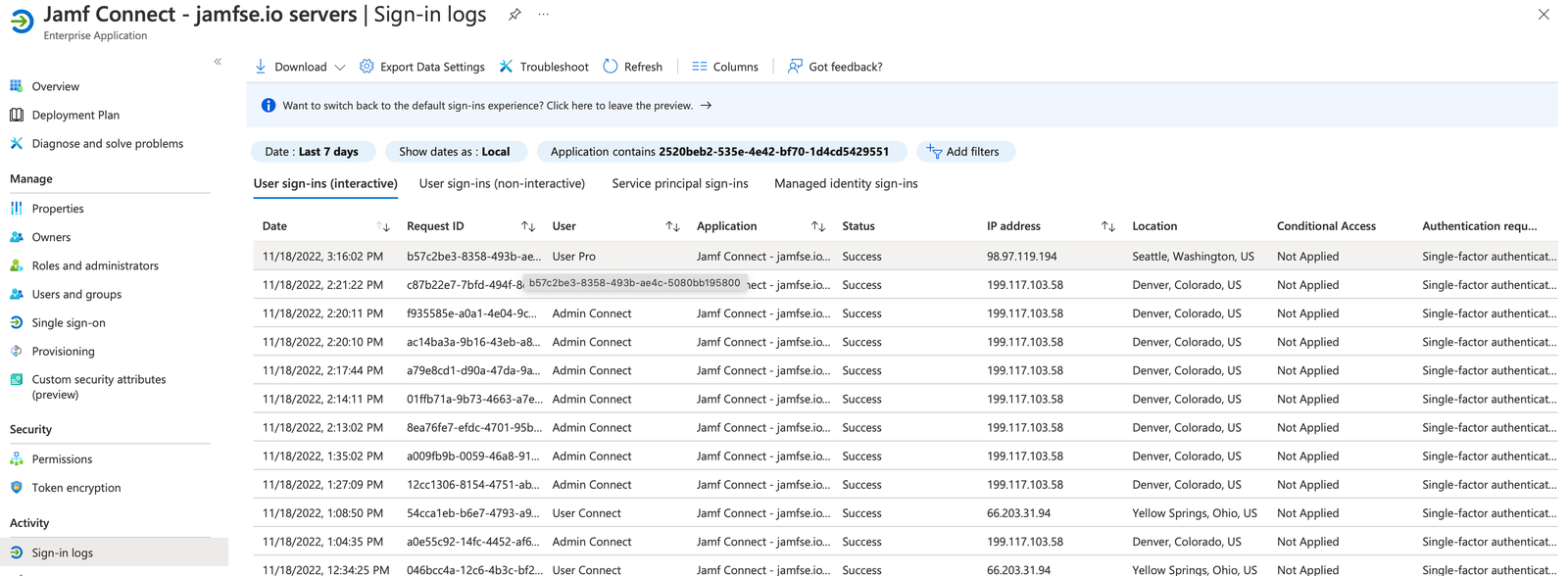Click the Conditional Access column header
1568x576 pixels.
pyautogui.click(x=1326, y=226)
